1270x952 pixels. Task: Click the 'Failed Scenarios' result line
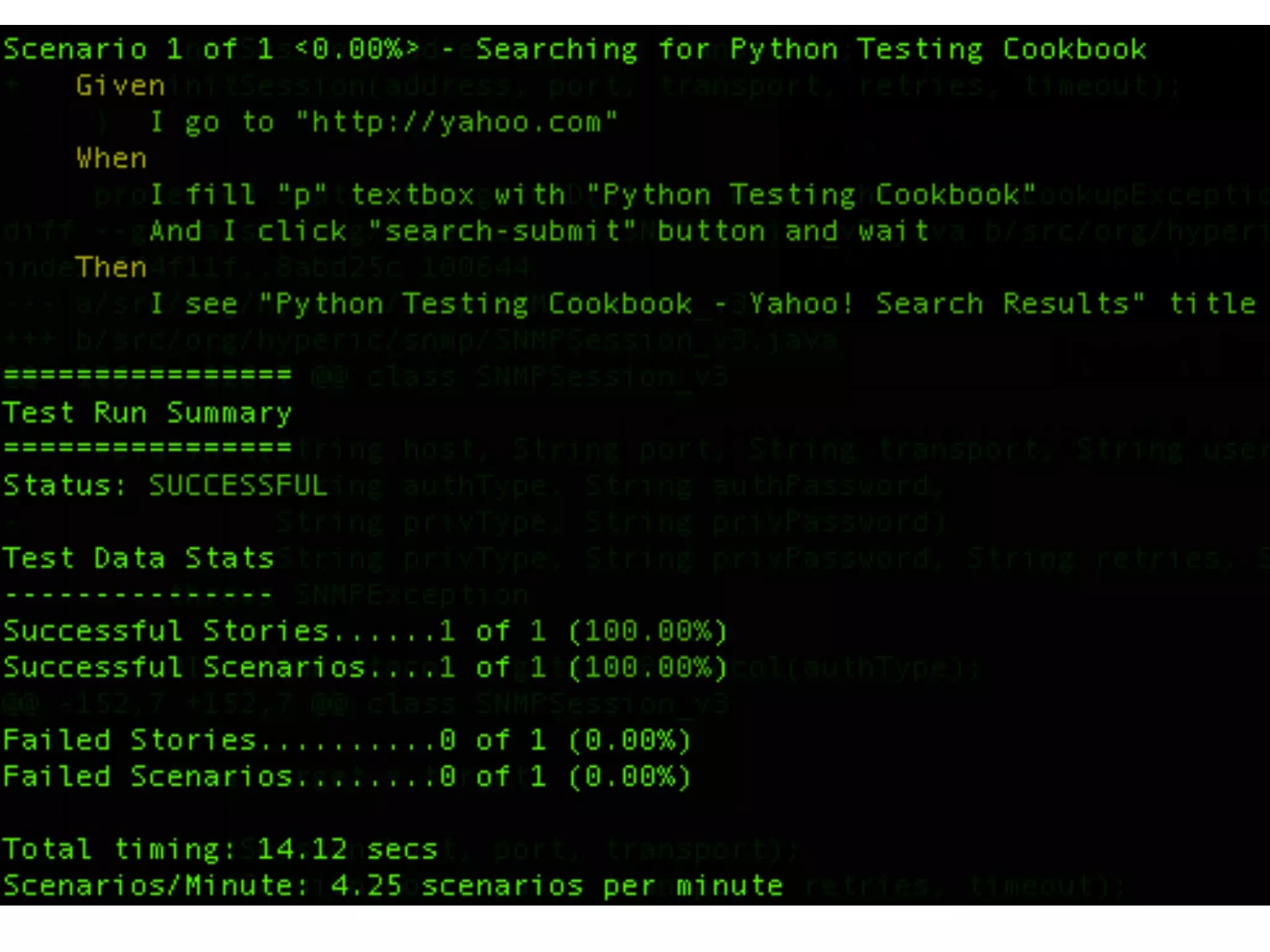point(347,777)
